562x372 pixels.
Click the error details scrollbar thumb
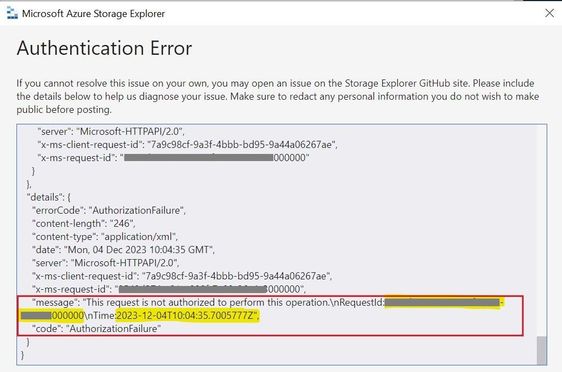tap(542, 350)
